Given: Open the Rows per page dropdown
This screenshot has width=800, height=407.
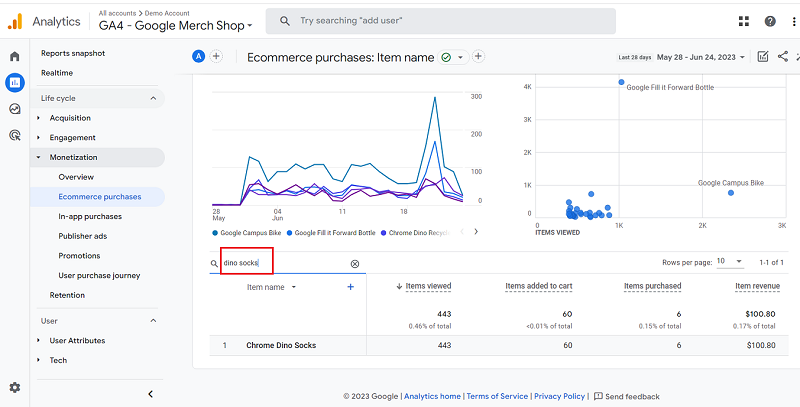Looking at the screenshot, I should (x=729, y=262).
